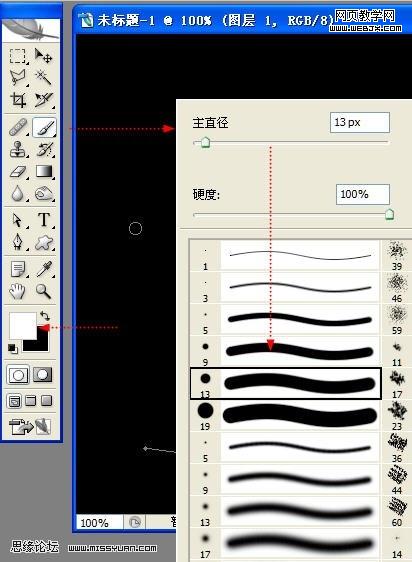
Task: Choose the chalk 36 brush preset
Action: [397, 447]
